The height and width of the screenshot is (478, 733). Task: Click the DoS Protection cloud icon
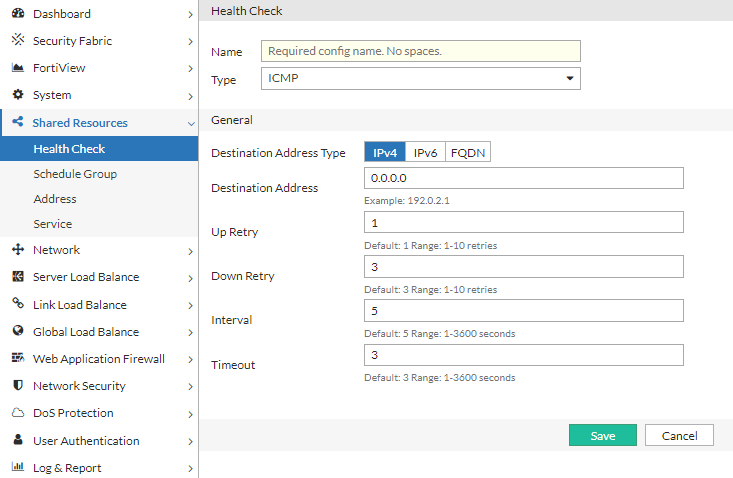17,413
